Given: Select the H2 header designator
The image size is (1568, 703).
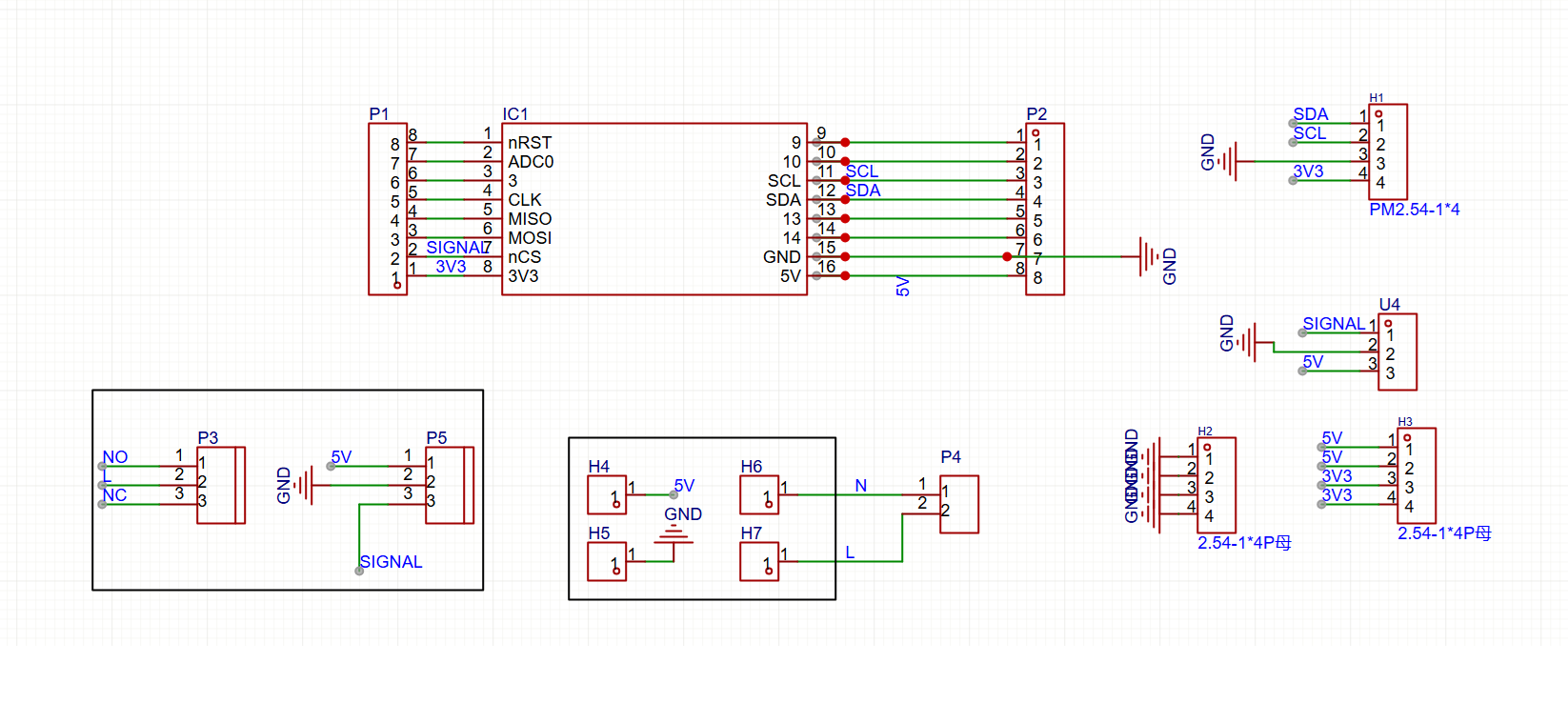Looking at the screenshot, I should coord(1205,432).
